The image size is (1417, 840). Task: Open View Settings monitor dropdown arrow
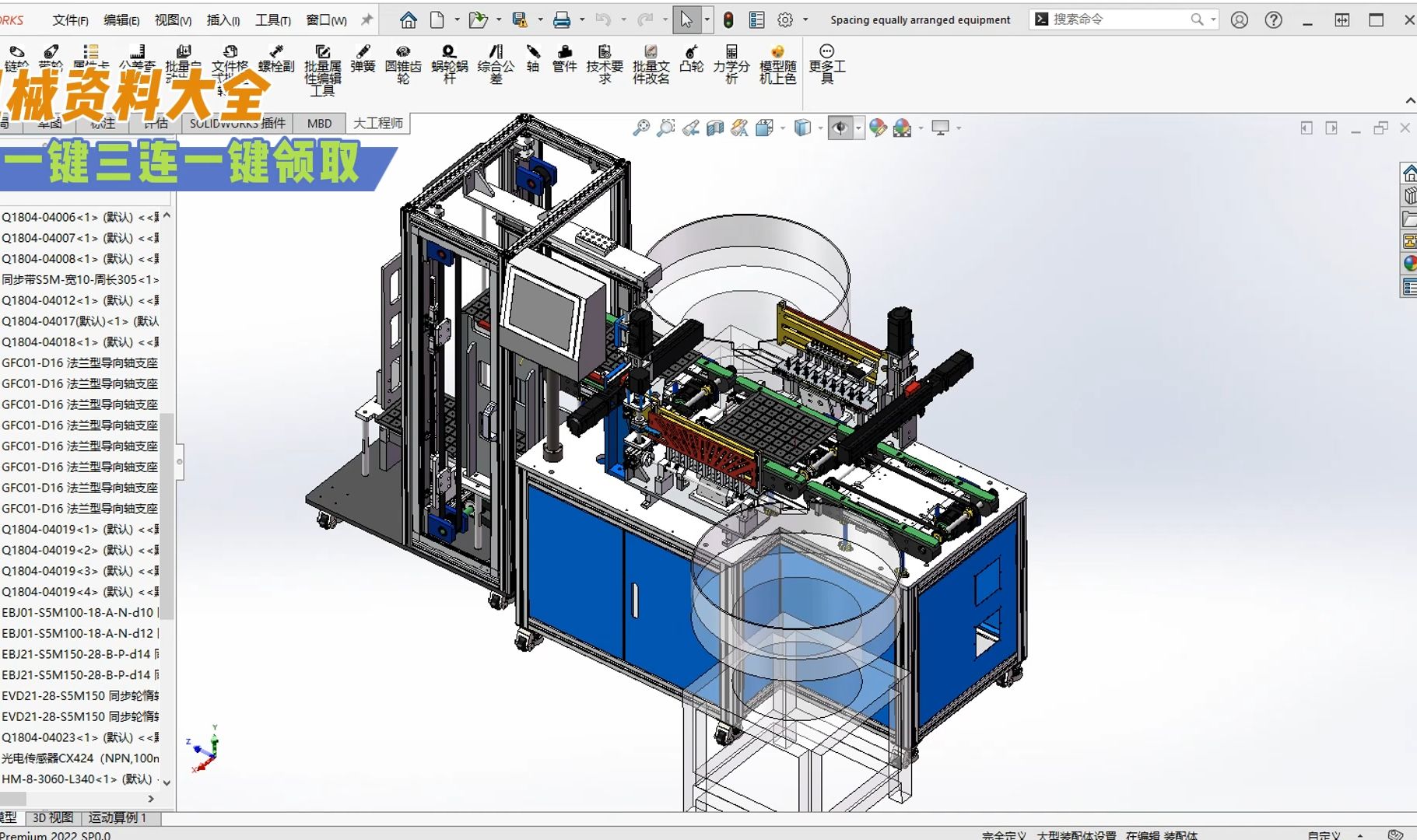[x=959, y=128]
